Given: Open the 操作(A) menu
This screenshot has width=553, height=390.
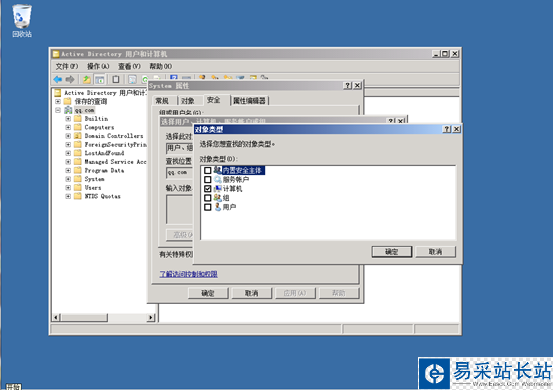Looking at the screenshot, I should 98,66.
